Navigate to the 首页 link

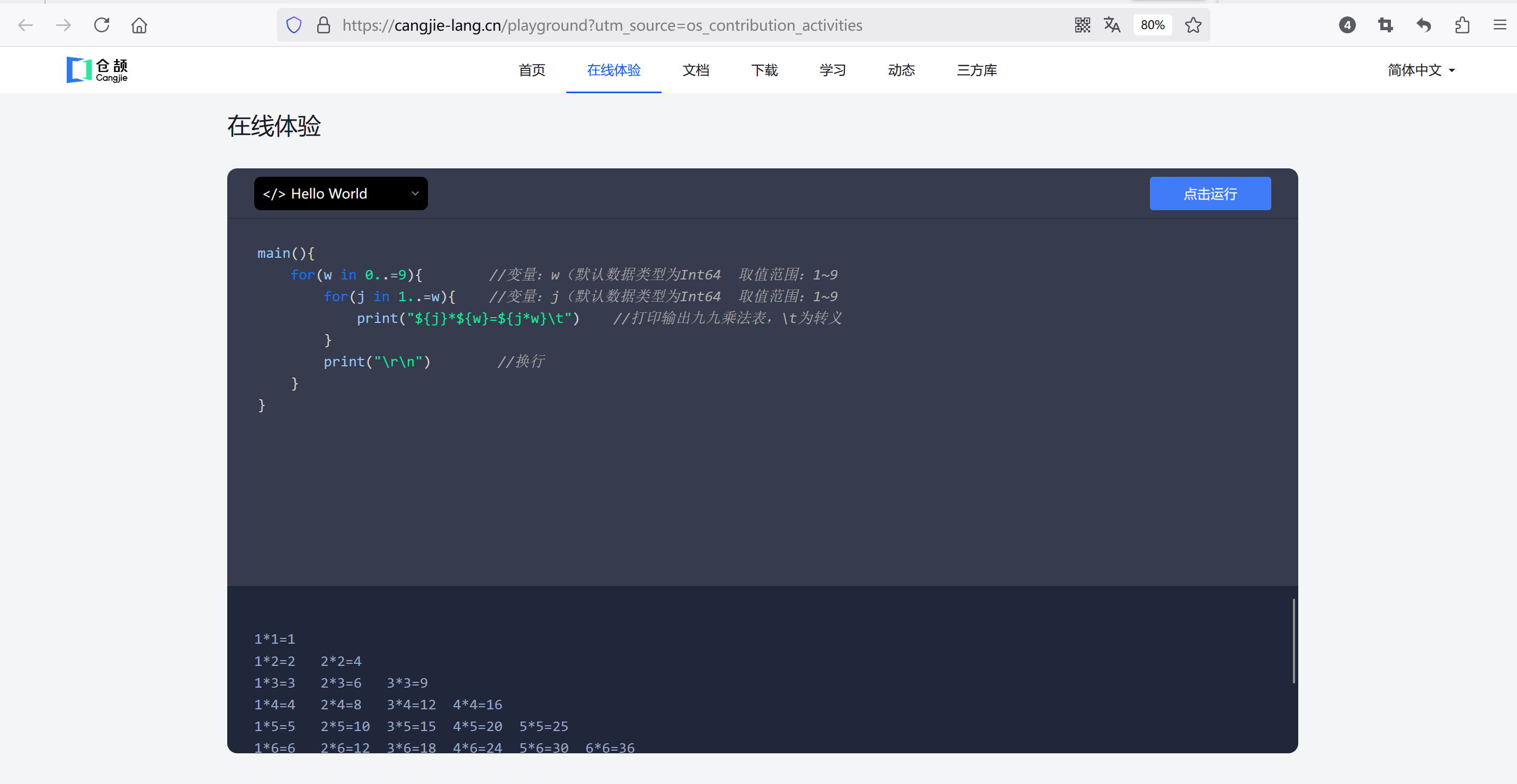531,70
